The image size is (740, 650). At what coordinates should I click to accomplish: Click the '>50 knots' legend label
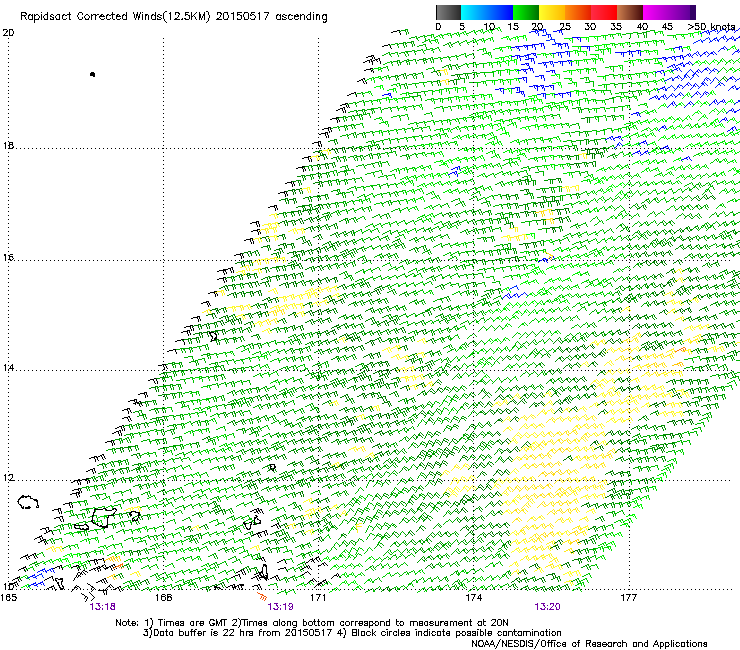[711, 27]
